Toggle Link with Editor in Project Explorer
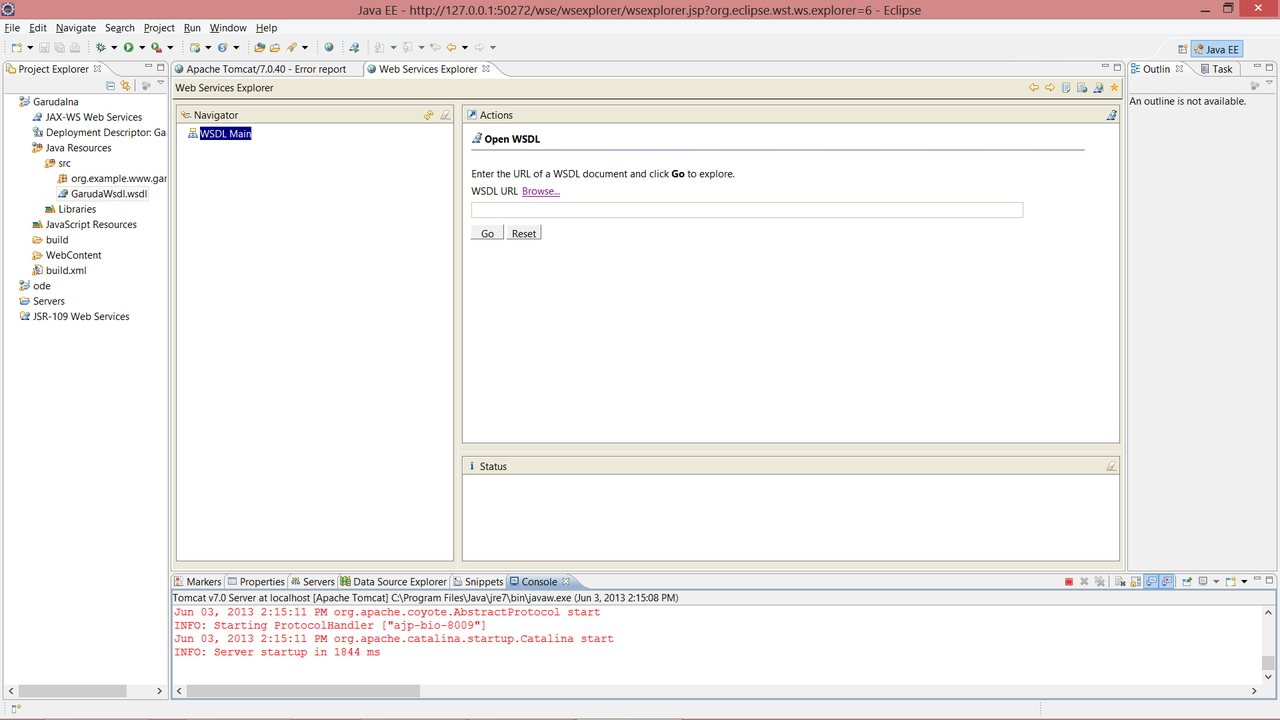Viewport: 1280px width, 720px height. coord(125,86)
